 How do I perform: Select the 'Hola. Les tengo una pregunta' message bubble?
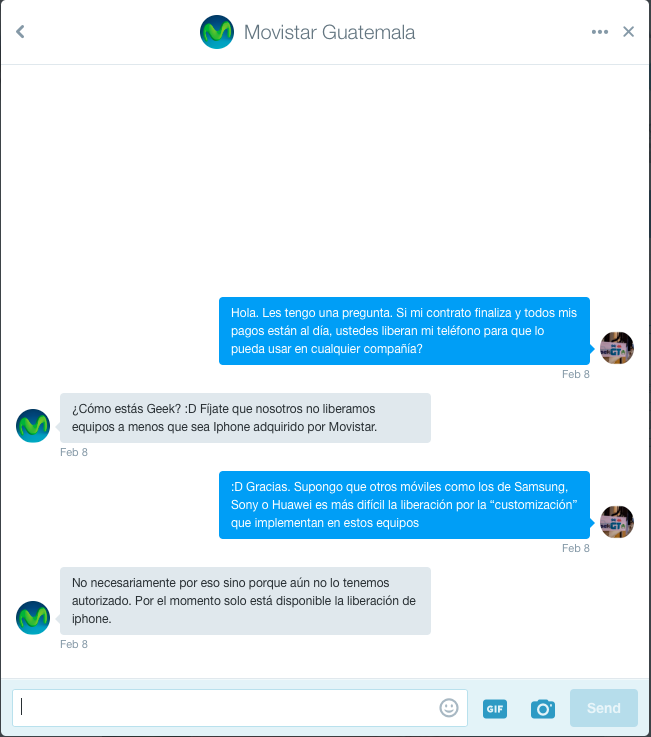pyautogui.click(x=404, y=331)
